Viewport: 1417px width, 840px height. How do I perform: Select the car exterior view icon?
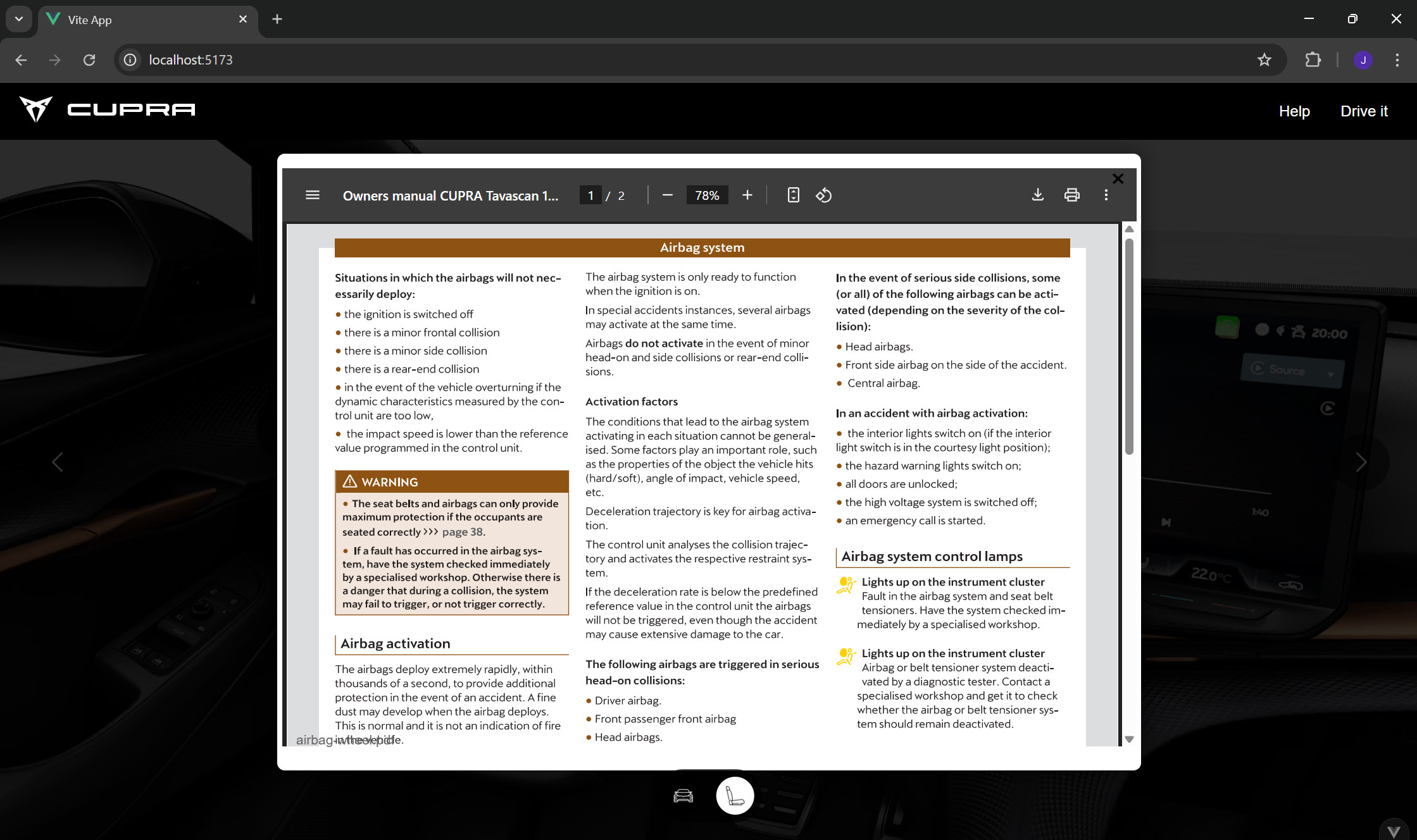pyautogui.click(x=684, y=796)
